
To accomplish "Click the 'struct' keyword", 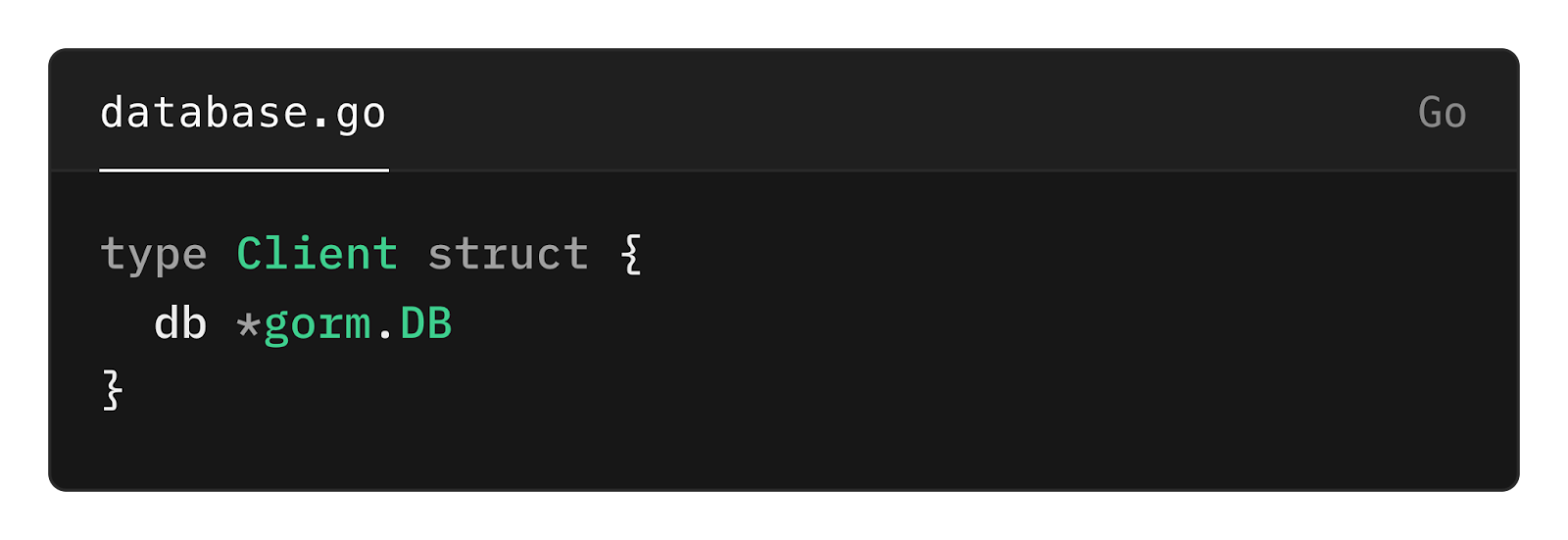I will [x=508, y=254].
